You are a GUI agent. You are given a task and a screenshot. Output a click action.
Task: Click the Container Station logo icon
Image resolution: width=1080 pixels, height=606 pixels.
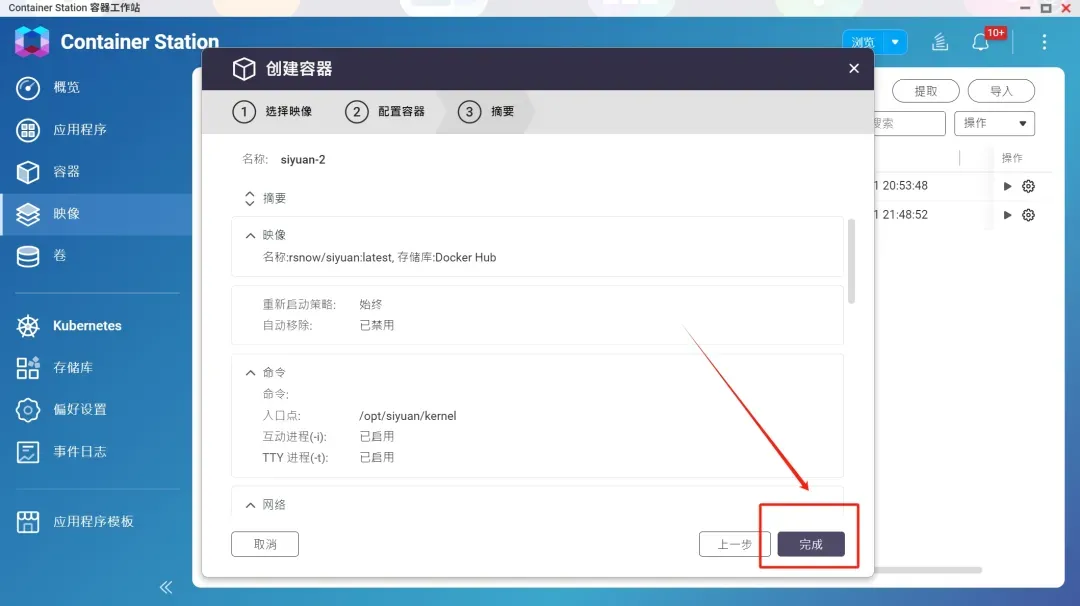coord(32,42)
